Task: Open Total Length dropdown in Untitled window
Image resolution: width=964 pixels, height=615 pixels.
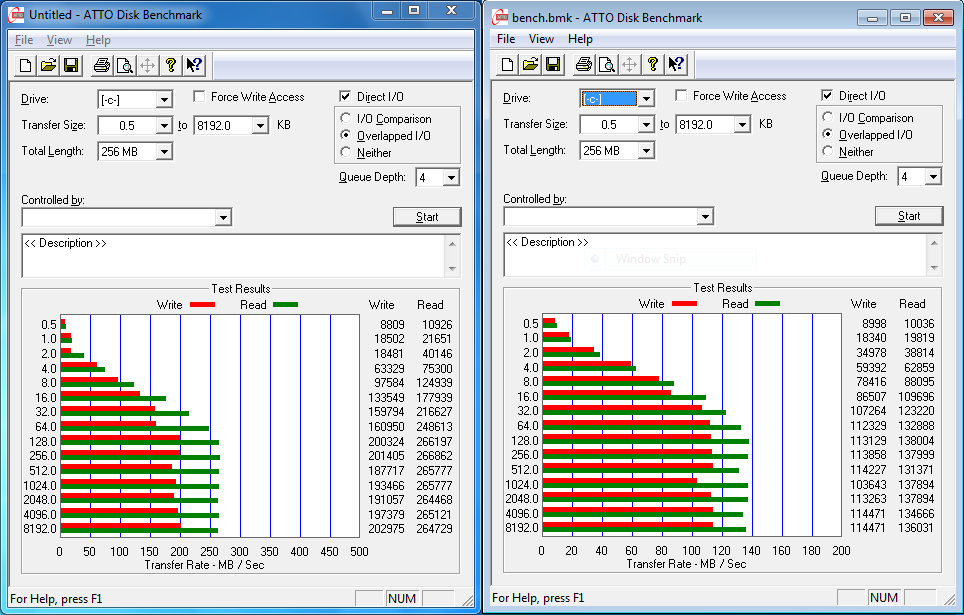Action: 164,151
